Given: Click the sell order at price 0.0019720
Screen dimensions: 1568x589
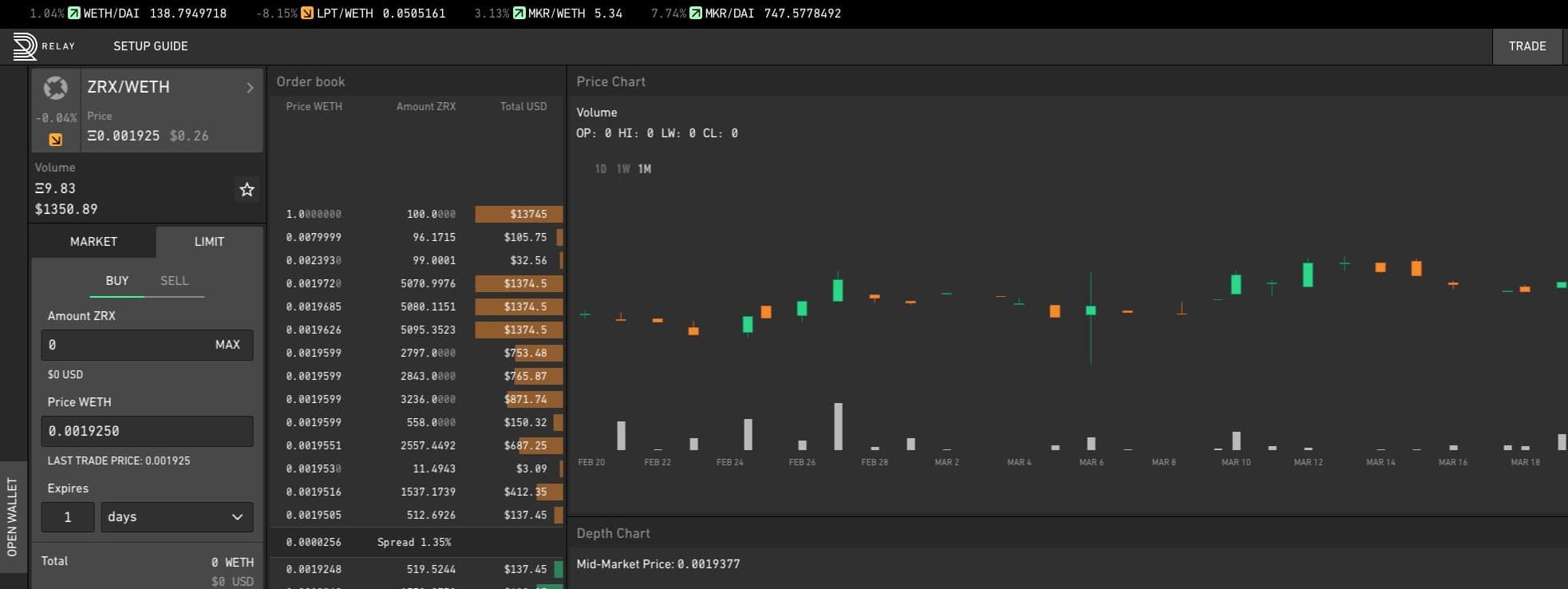Looking at the screenshot, I should (x=417, y=283).
